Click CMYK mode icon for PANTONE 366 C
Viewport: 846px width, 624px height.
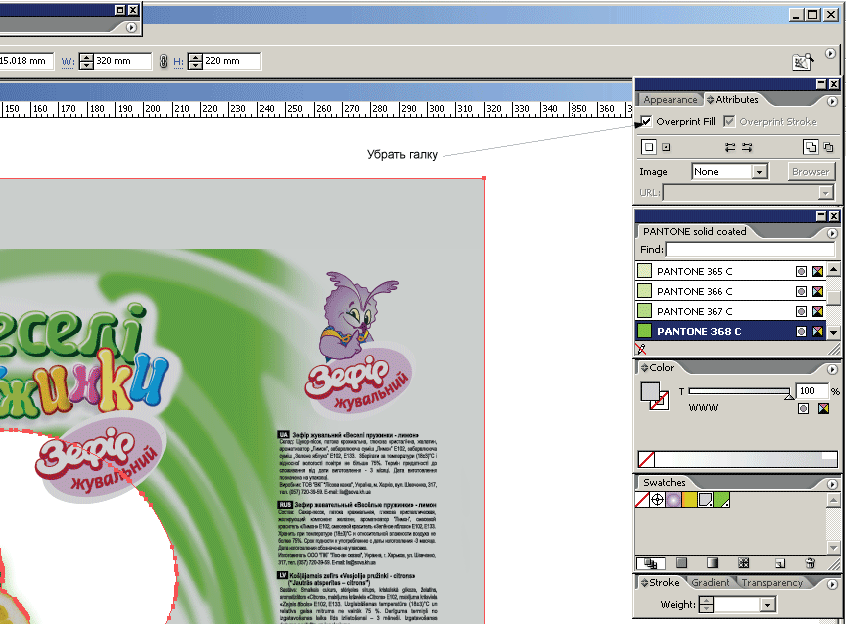click(818, 291)
